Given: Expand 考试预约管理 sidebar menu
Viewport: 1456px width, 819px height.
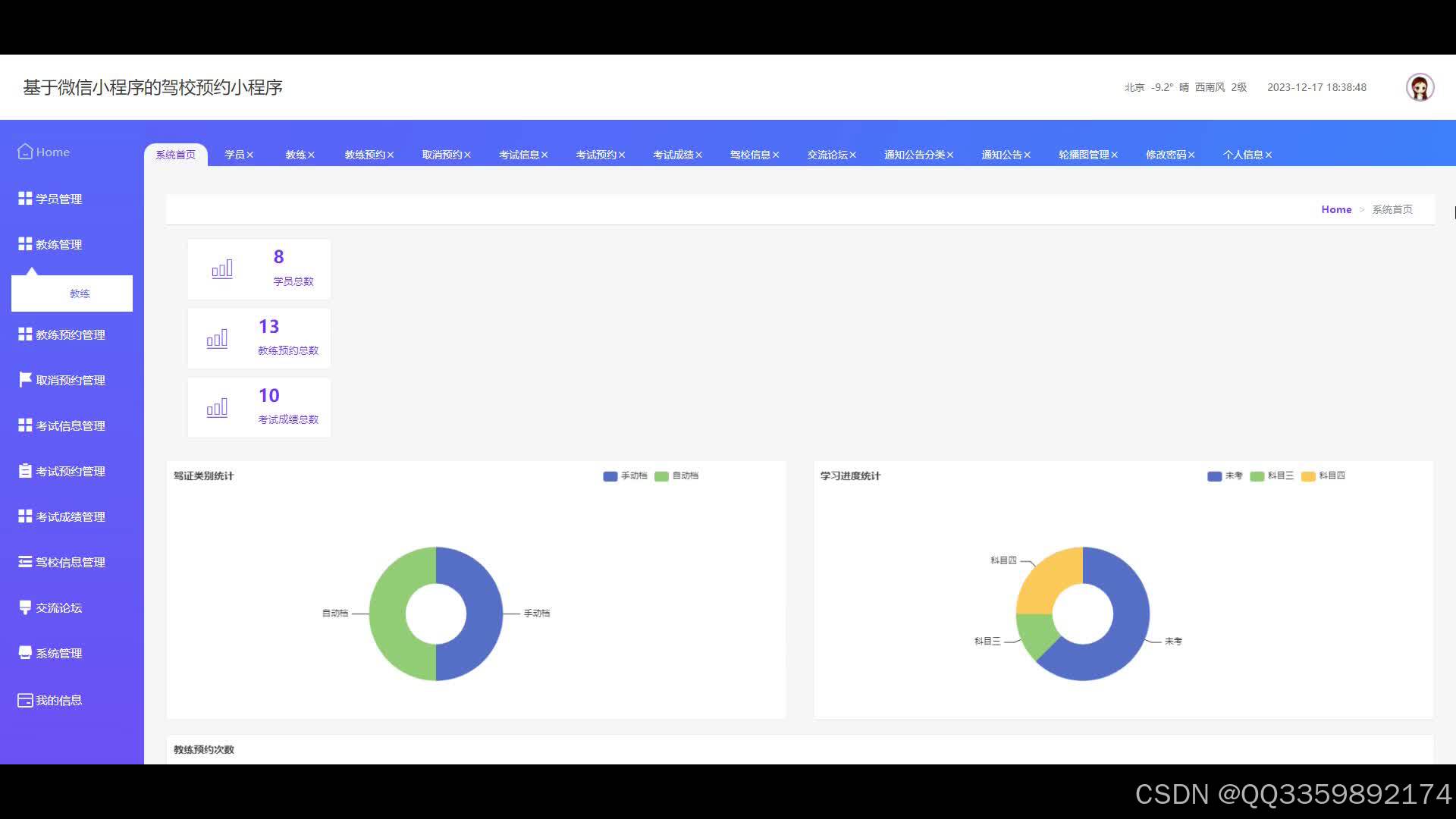Looking at the screenshot, I should (72, 471).
